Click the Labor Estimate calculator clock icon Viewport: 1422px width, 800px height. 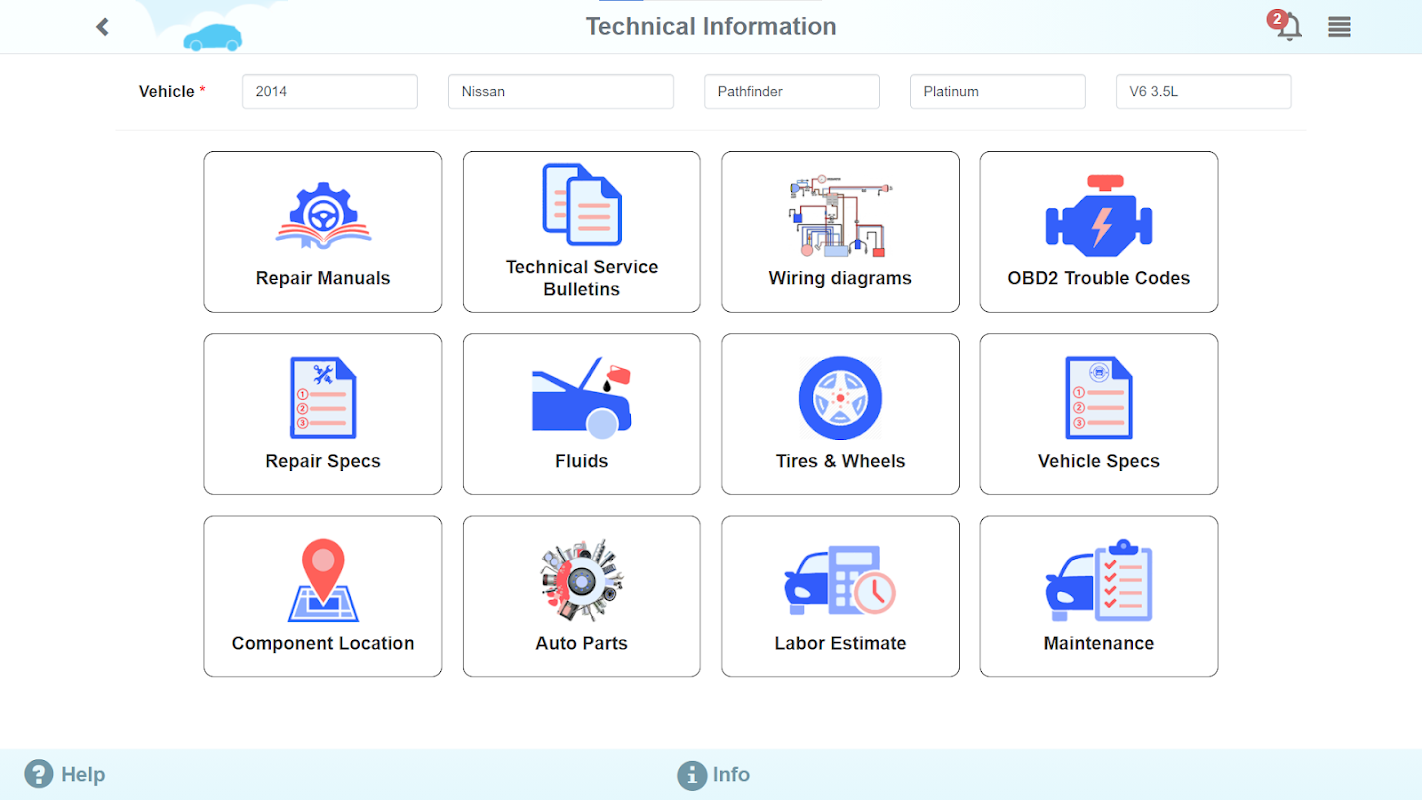pos(840,581)
